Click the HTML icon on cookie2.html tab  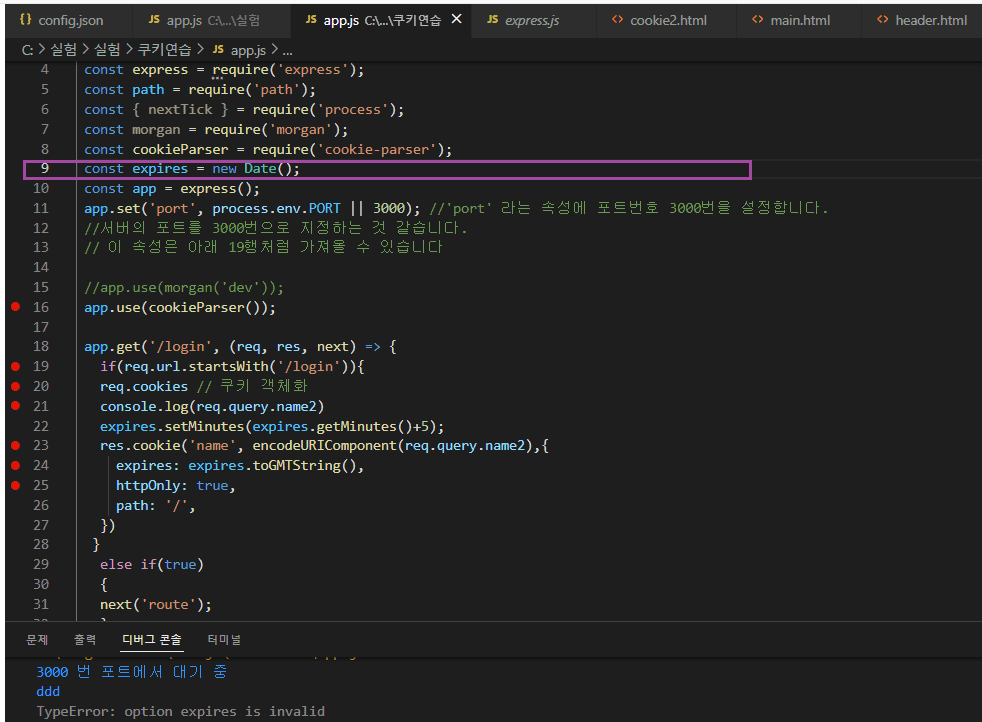[x=617, y=20]
